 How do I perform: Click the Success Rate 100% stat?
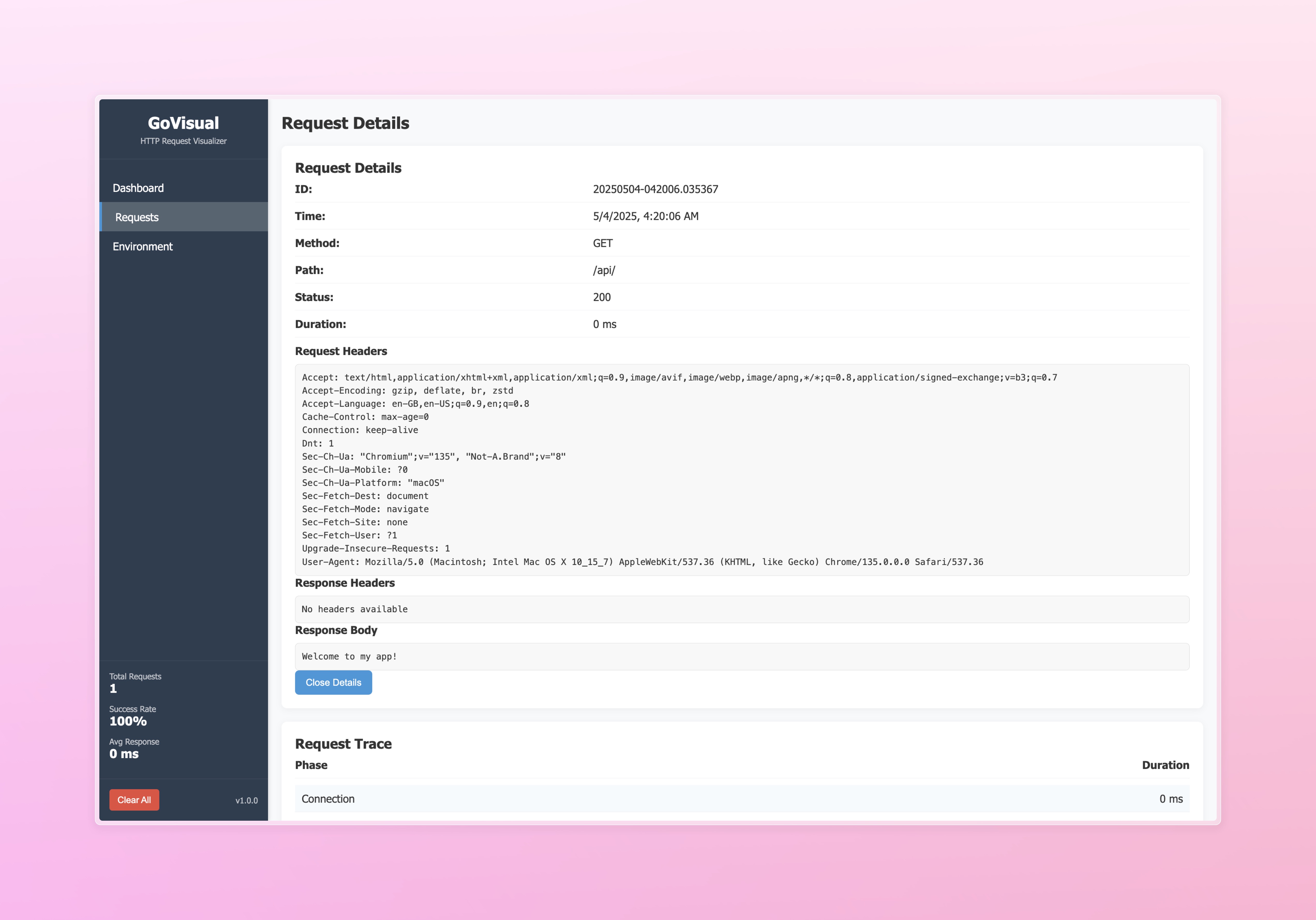coord(128,721)
